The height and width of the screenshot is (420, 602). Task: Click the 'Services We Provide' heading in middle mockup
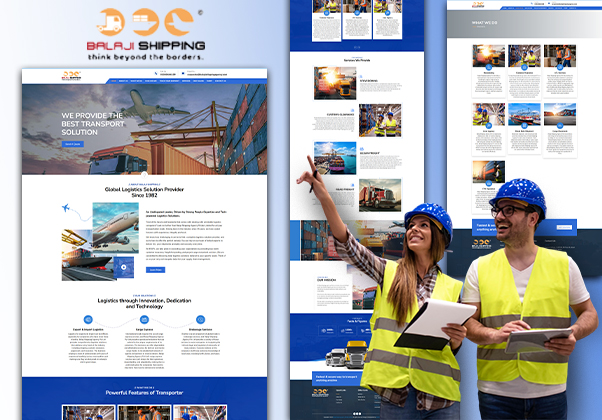[x=357, y=60]
